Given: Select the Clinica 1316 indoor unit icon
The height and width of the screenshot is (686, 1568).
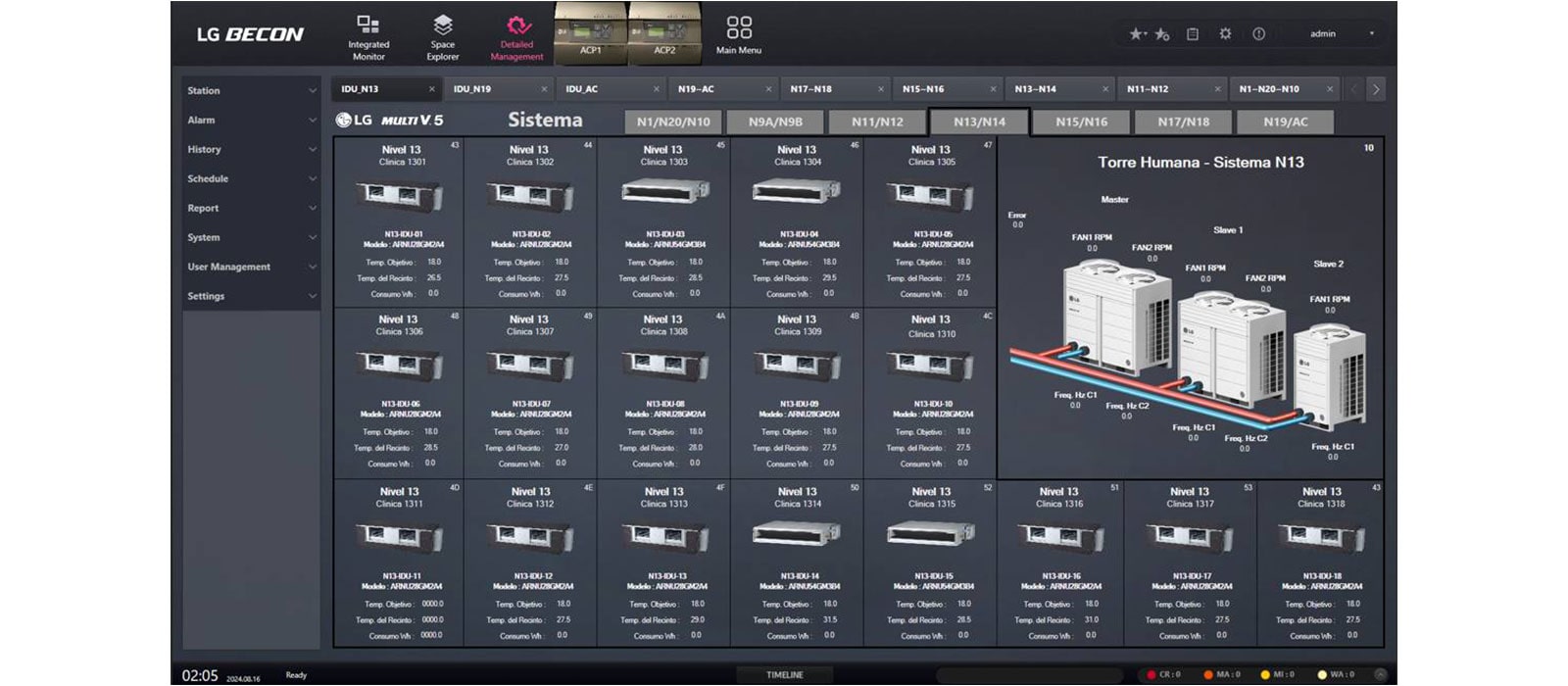Looking at the screenshot, I should click(x=1059, y=536).
